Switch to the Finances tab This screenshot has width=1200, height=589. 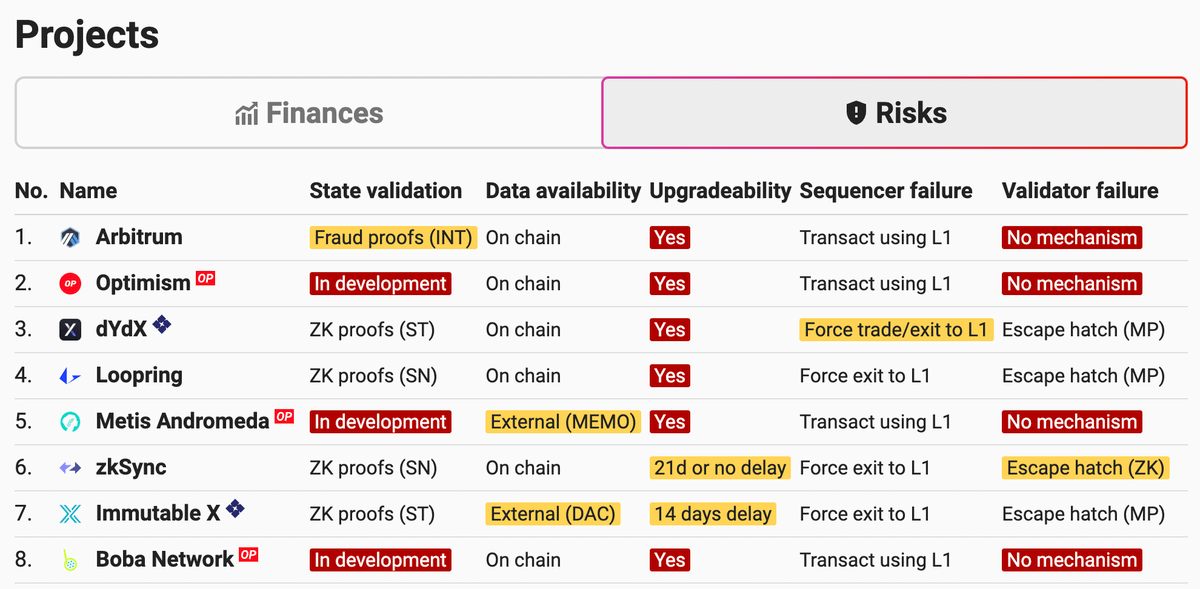click(309, 113)
